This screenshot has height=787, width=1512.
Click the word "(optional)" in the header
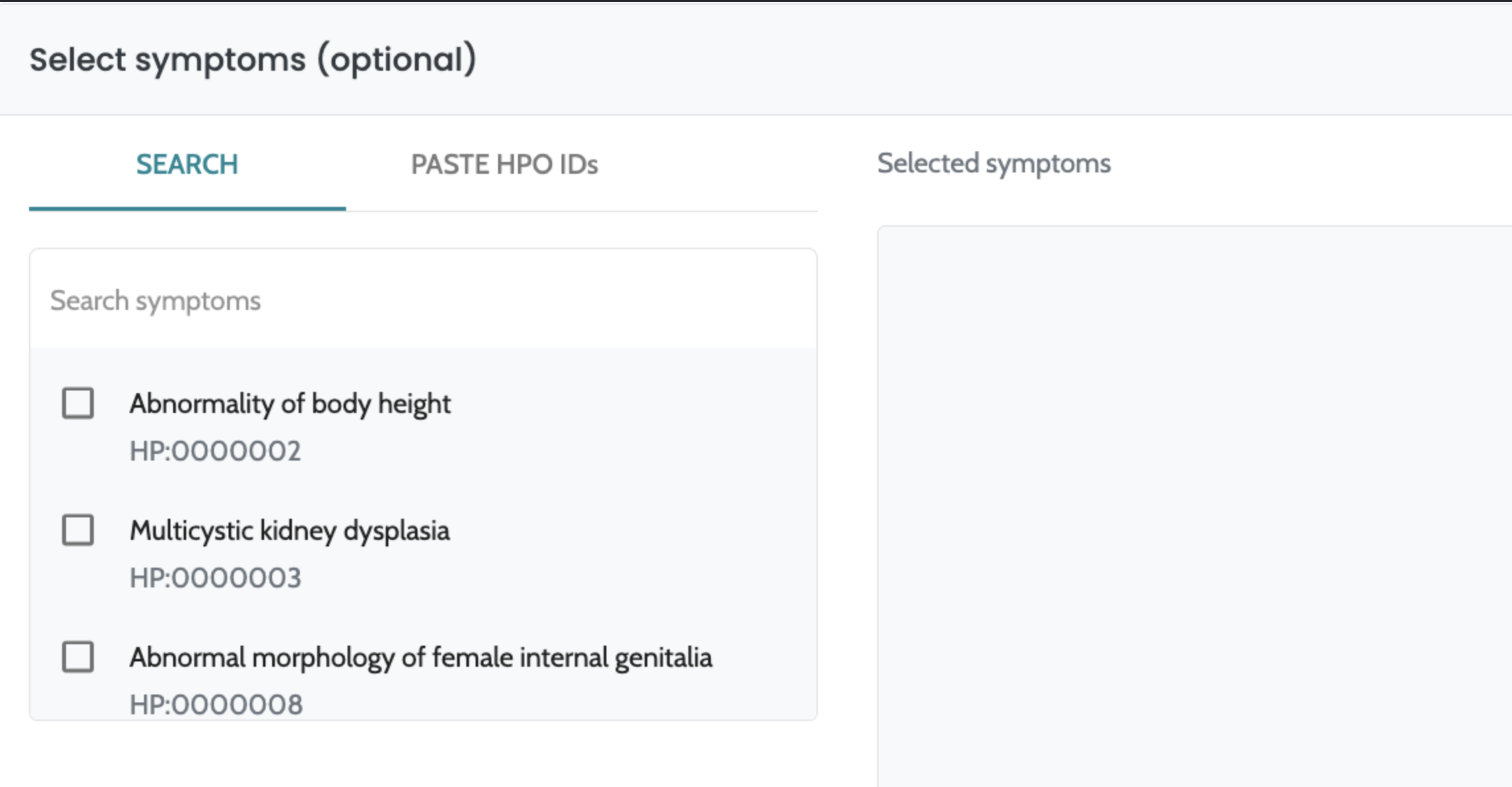[396, 59]
